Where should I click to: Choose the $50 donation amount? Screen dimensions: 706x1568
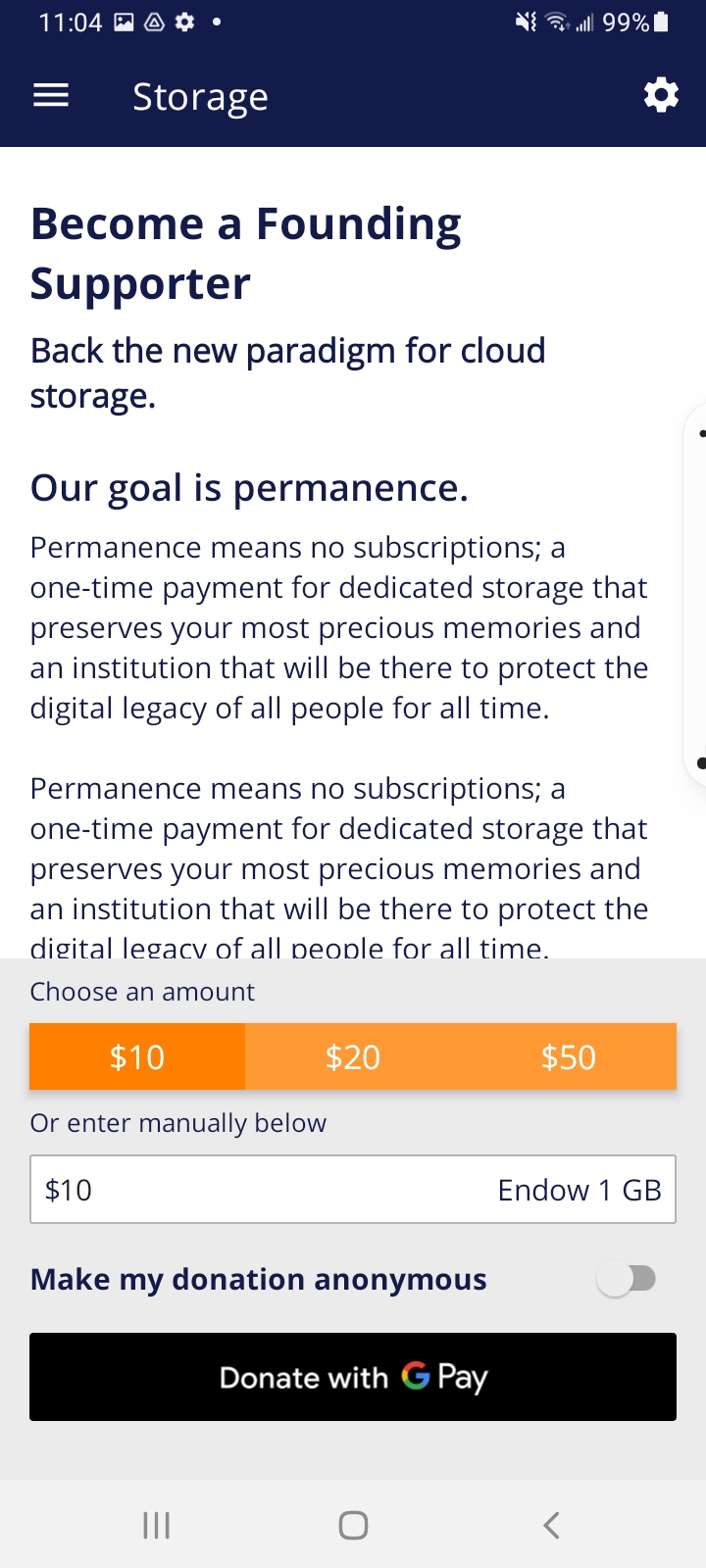[569, 1056]
